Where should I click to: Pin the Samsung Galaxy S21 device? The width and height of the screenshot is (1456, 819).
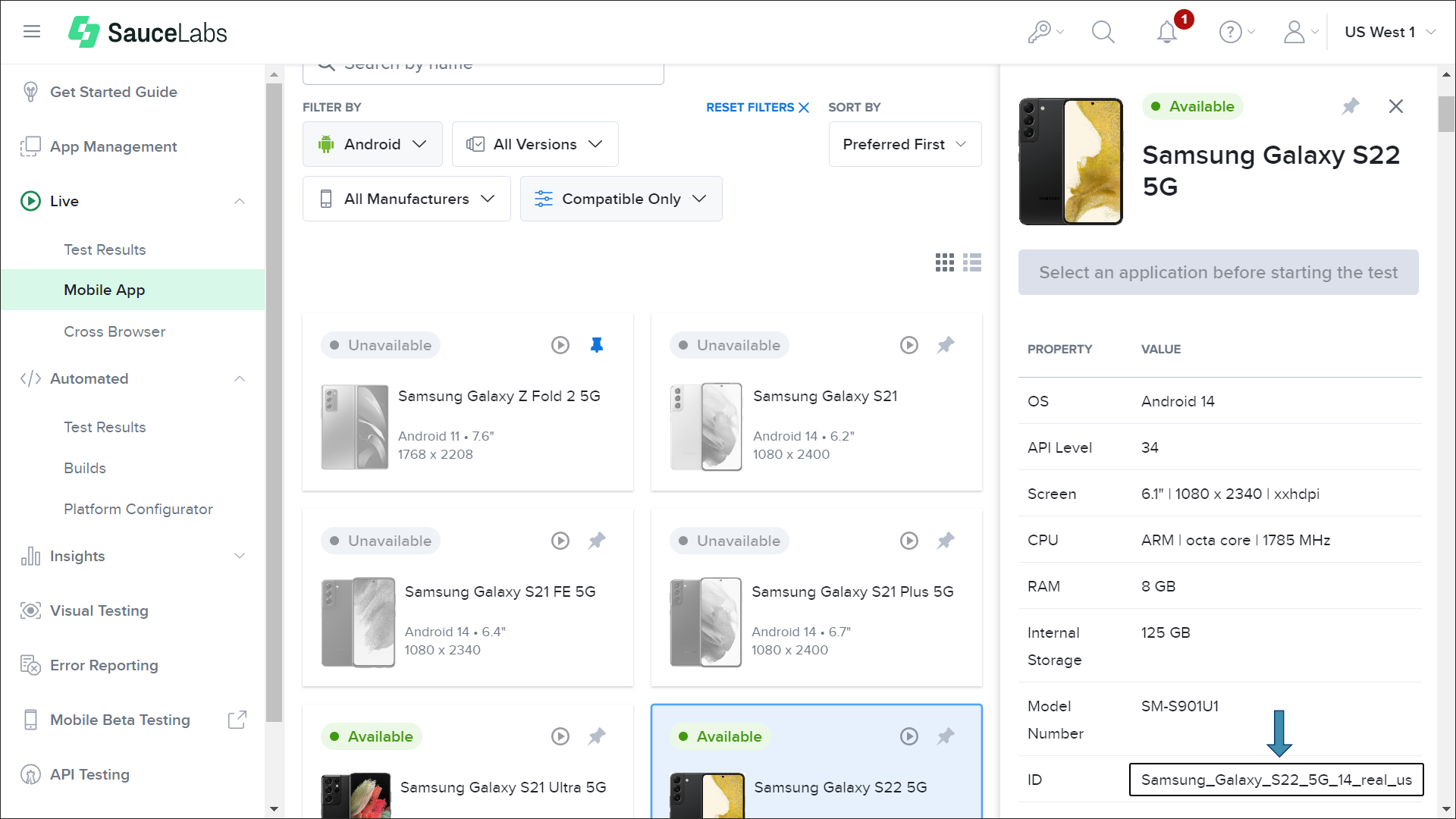[946, 345]
